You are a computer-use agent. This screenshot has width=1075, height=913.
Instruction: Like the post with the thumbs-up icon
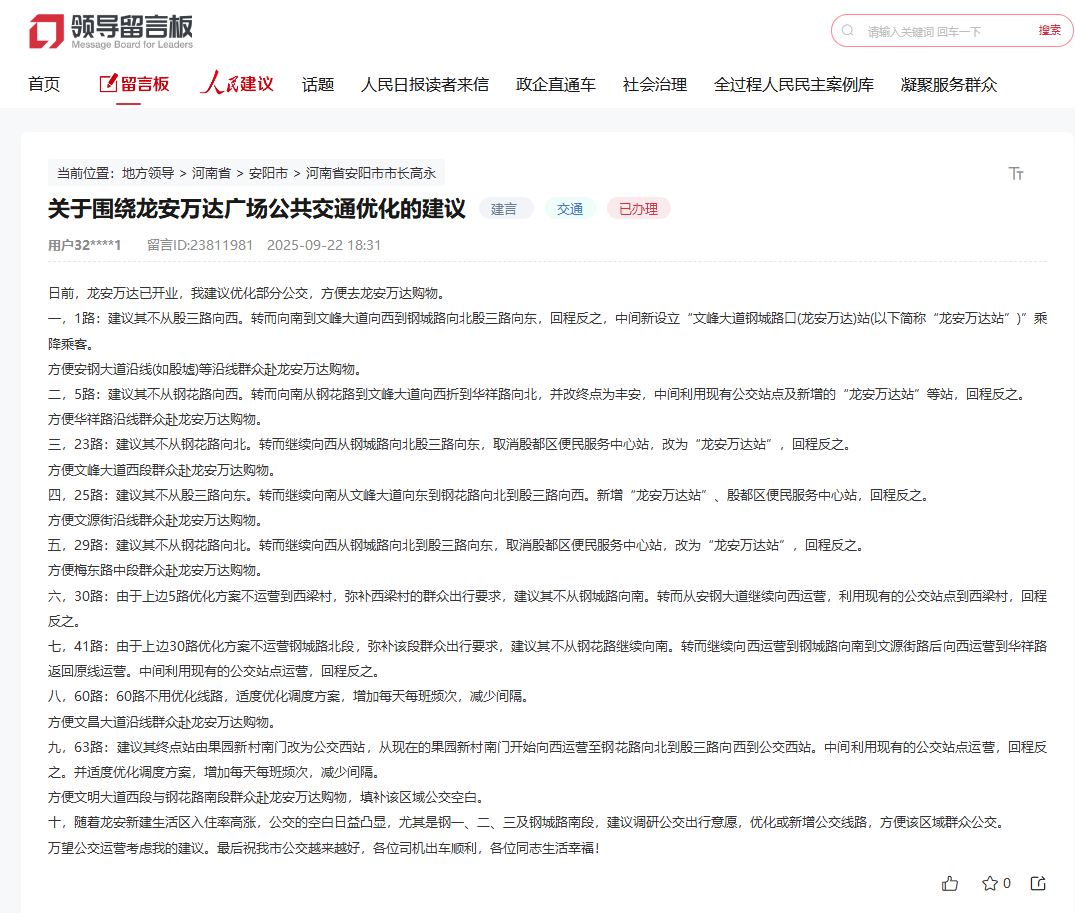click(950, 884)
